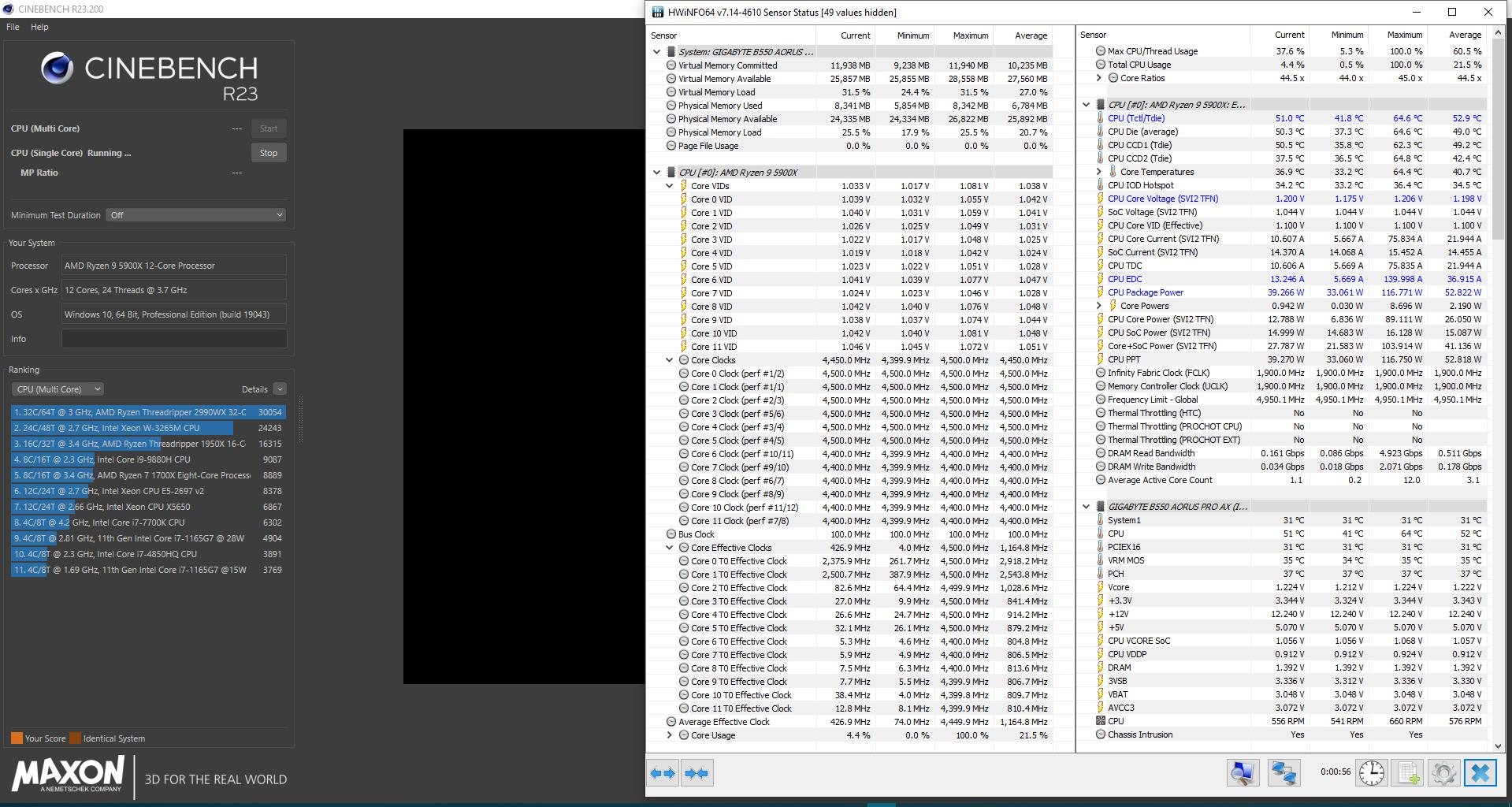
Task: Expand the Core Temperatures node
Action: (x=1098, y=172)
